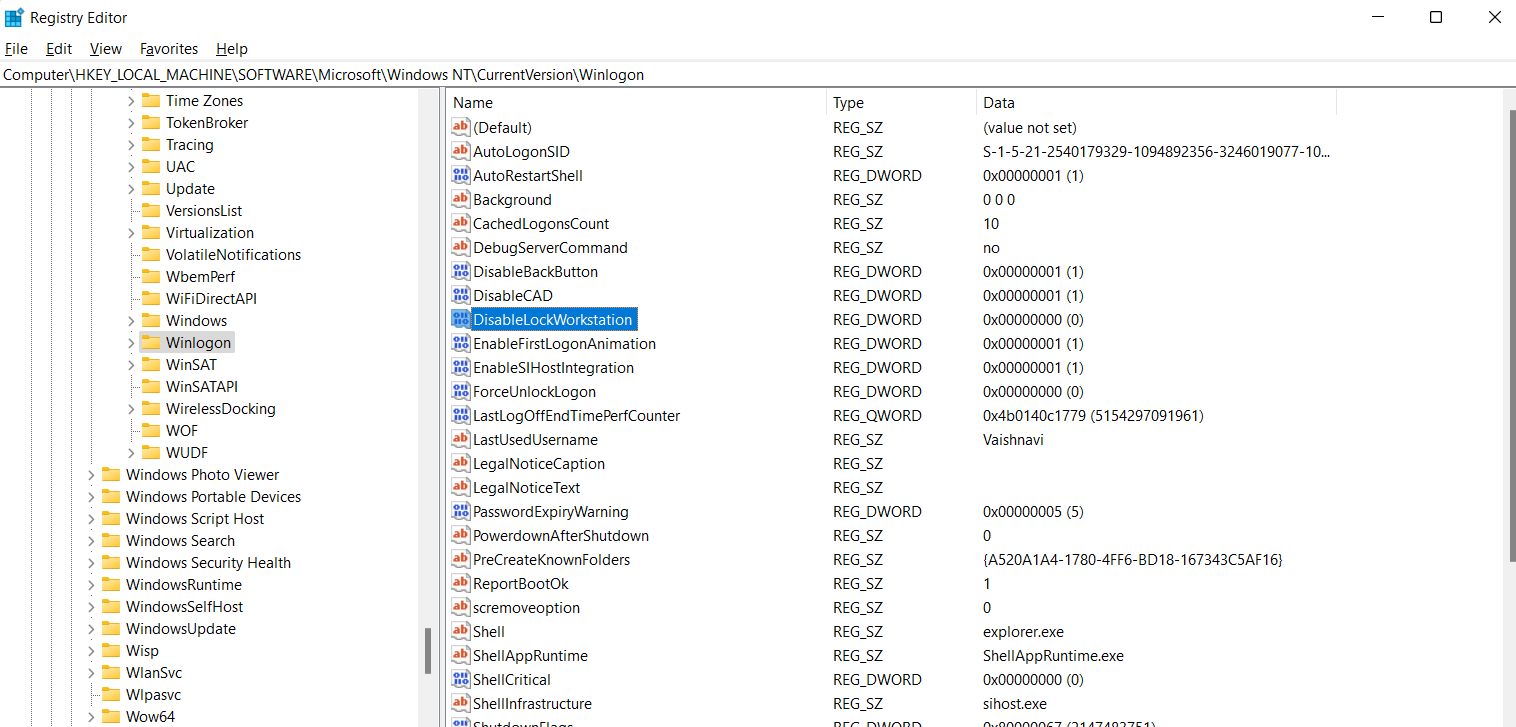Select the Shell value's string icon
This screenshot has width=1516, height=727.
[x=460, y=632]
